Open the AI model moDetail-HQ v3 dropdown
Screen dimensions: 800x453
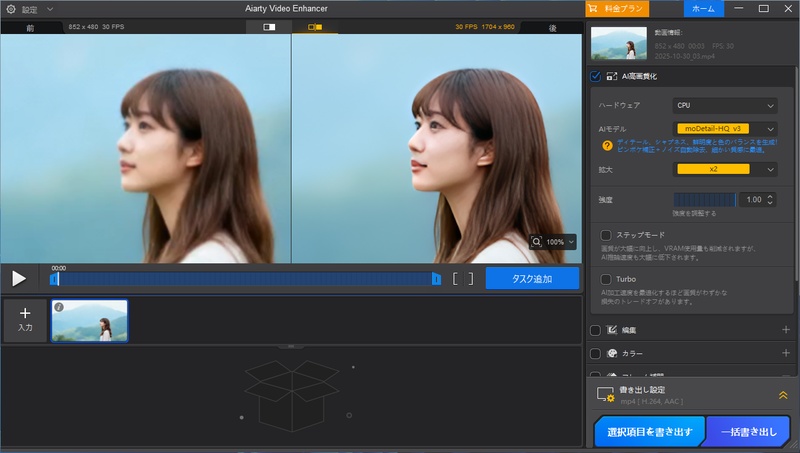point(725,129)
